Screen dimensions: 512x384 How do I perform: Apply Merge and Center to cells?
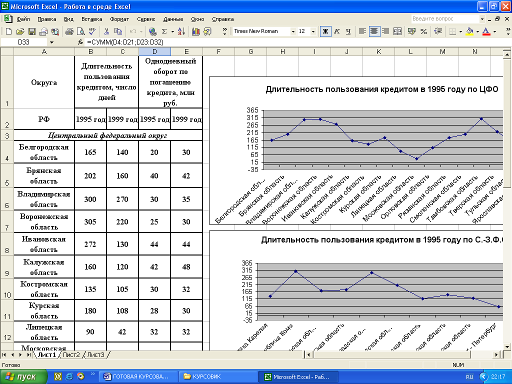pyautogui.click(x=397, y=31)
